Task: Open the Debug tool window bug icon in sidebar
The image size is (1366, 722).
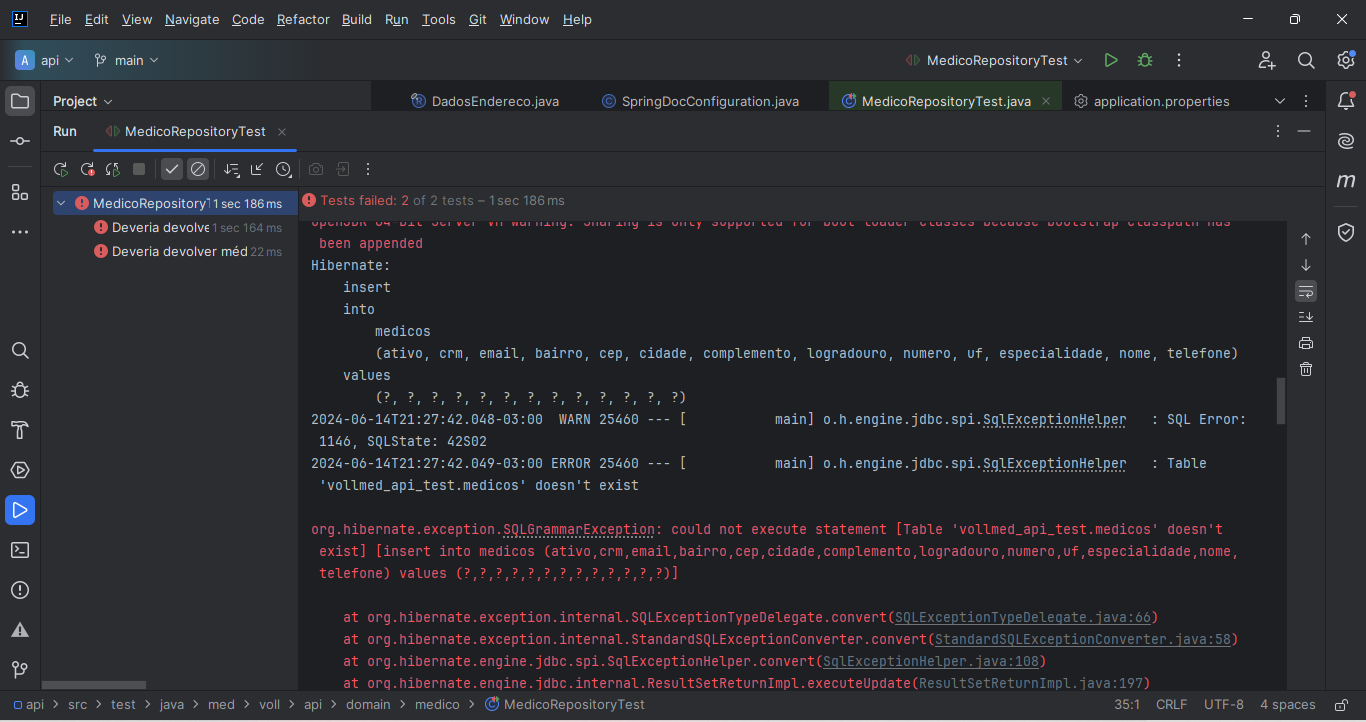Action: point(20,390)
